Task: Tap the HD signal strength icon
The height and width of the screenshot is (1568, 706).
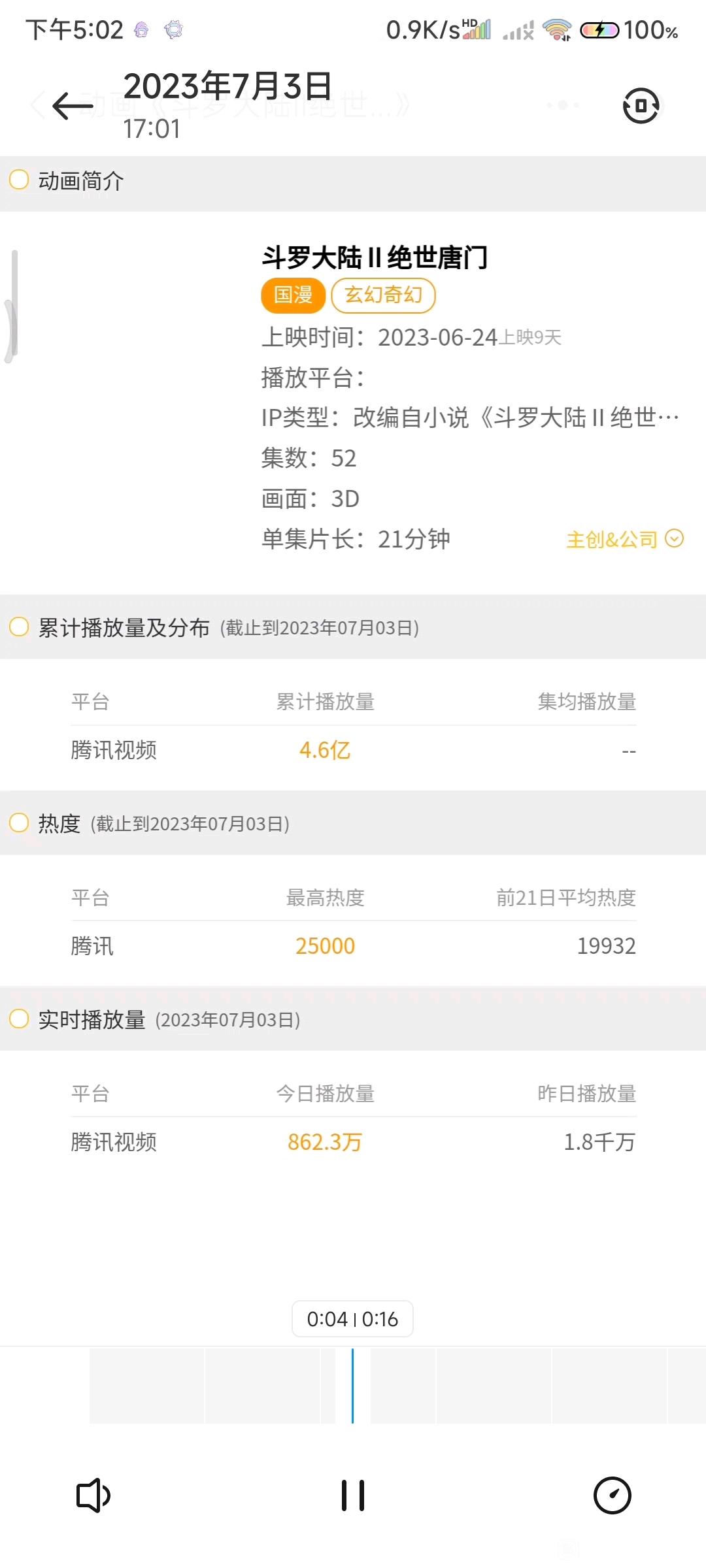Action: point(477,29)
